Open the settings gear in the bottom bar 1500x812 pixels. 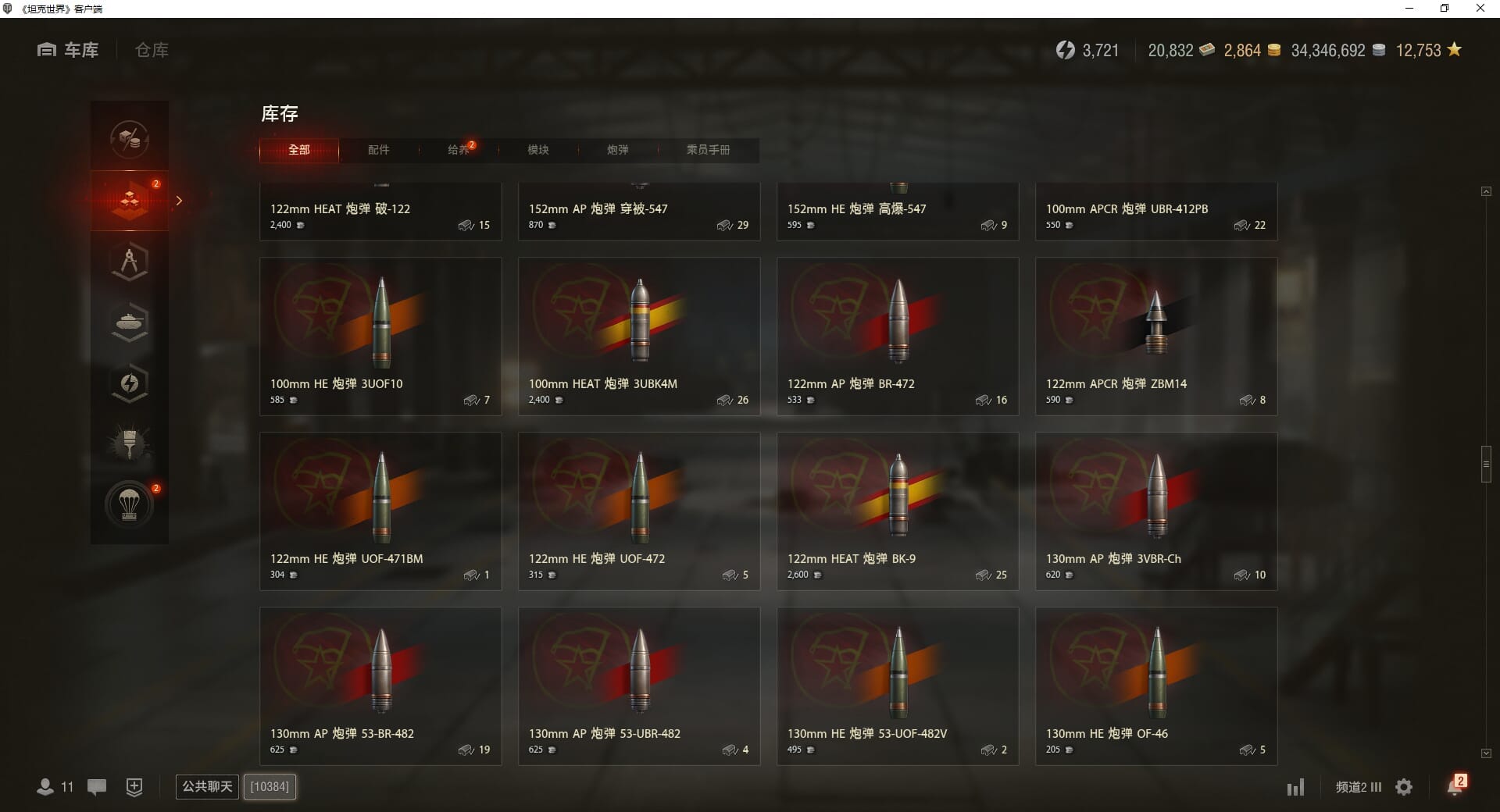[1404, 787]
